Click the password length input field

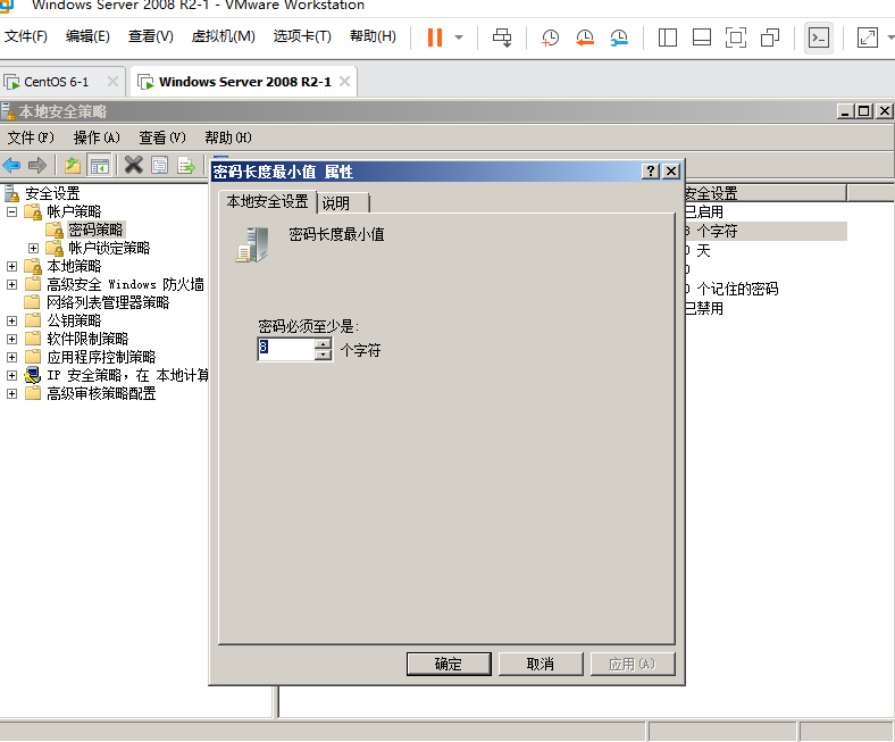pyautogui.click(x=286, y=349)
